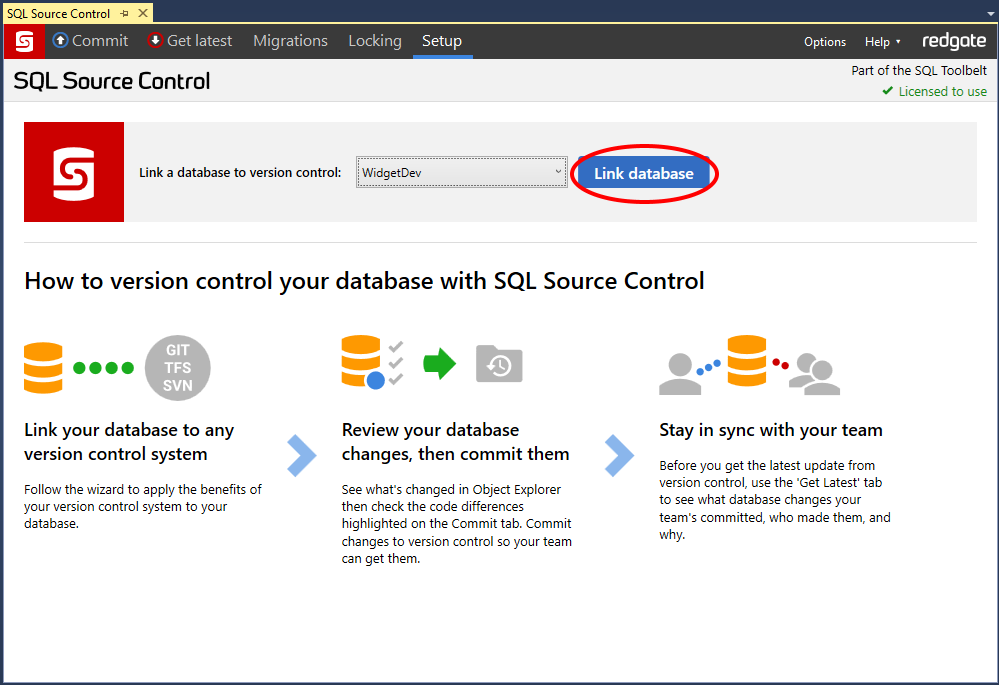Click the red SQL Source Control logo in toolbar

[24, 41]
